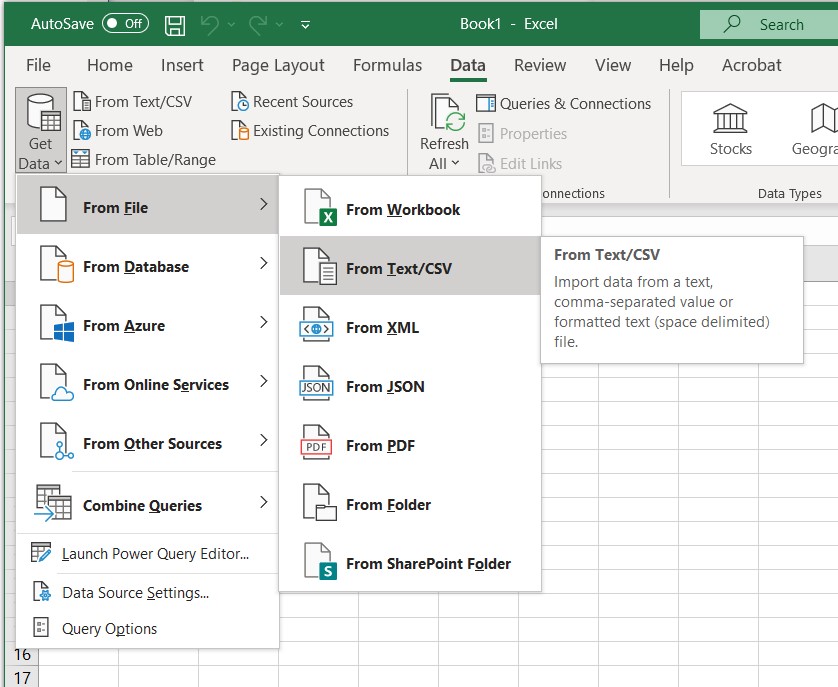
Task: Click the From Web ribbon icon
Action: pyautogui.click(x=82, y=130)
